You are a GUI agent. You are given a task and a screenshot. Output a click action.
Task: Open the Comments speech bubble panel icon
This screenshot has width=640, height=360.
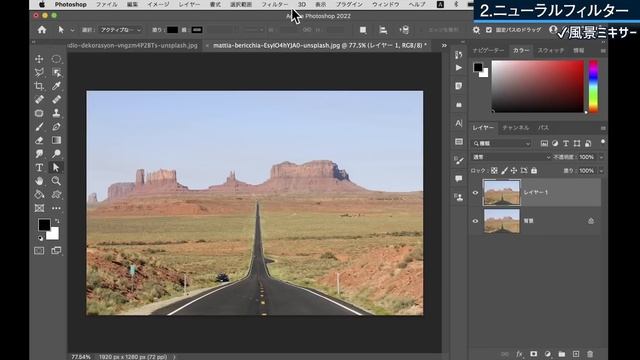coord(459,178)
